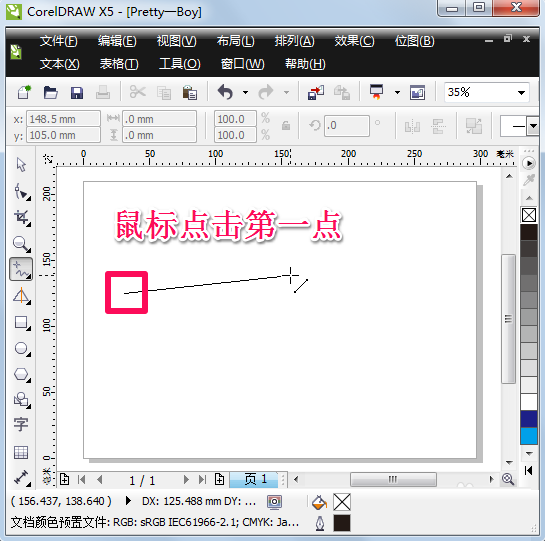
Task: Toggle the lock ratio padlock
Action: coord(286,126)
